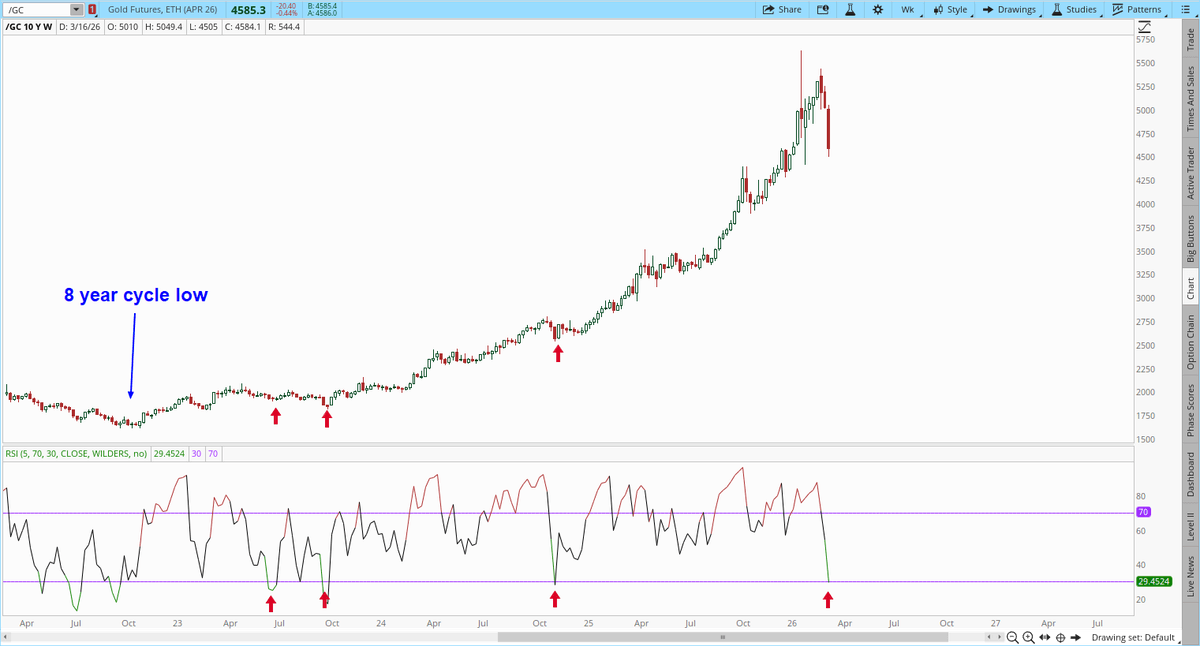Click the purple 70 marker on RSI axis
Viewport: 1200px width, 646px height.
(x=1144, y=512)
